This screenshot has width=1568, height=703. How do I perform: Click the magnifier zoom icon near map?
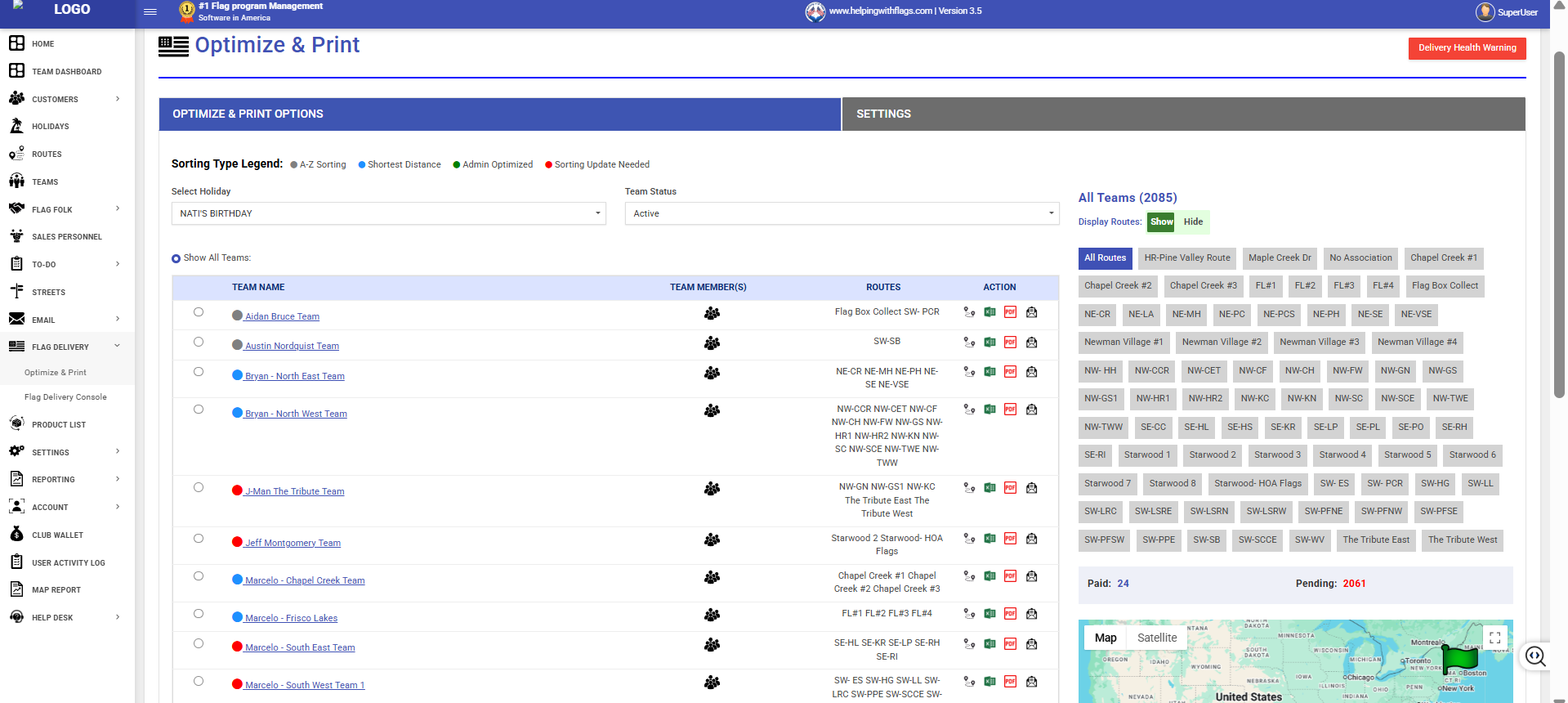(x=1535, y=656)
